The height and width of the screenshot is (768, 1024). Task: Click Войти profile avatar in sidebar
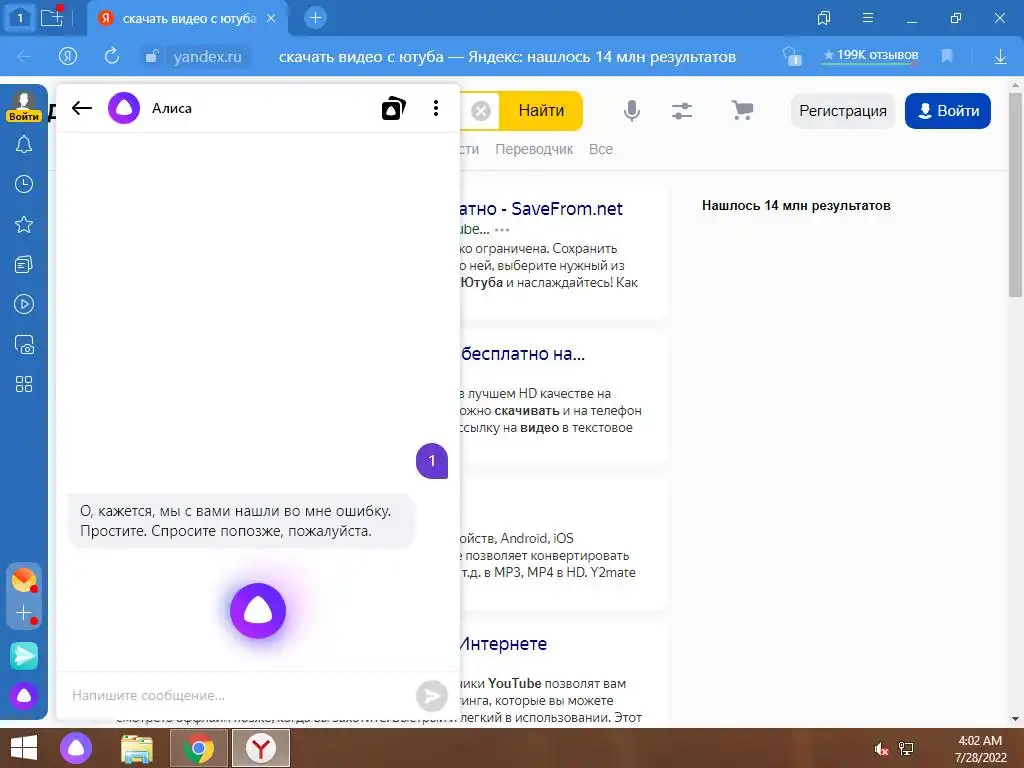pyautogui.click(x=24, y=106)
